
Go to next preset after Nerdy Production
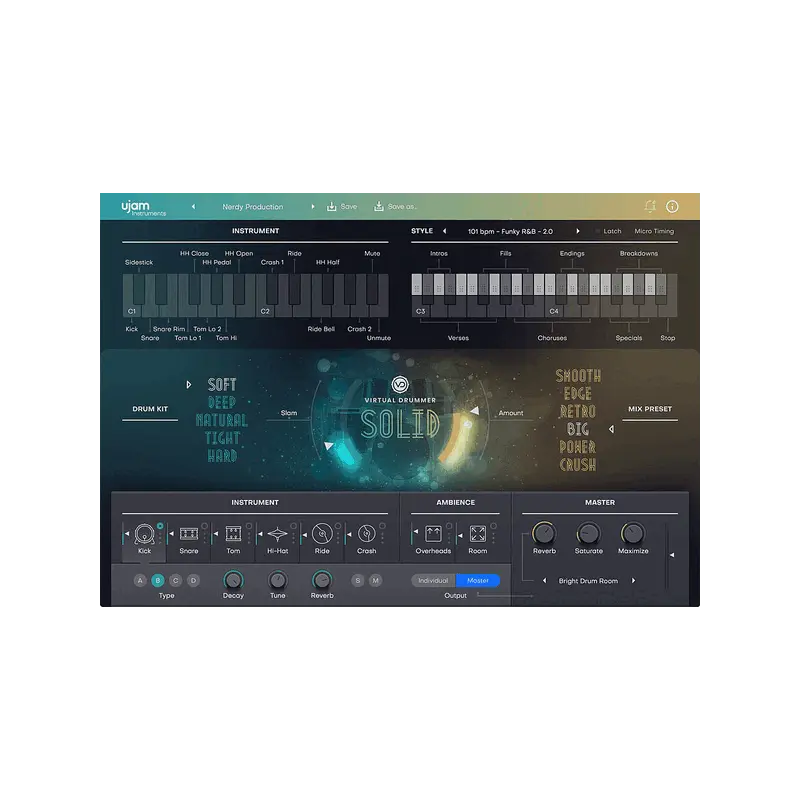coord(313,207)
